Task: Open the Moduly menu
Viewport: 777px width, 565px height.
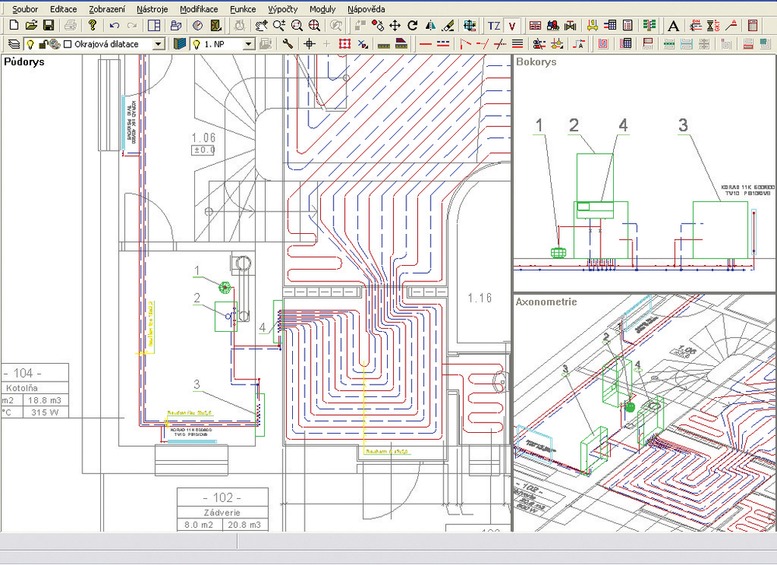Action: click(323, 8)
